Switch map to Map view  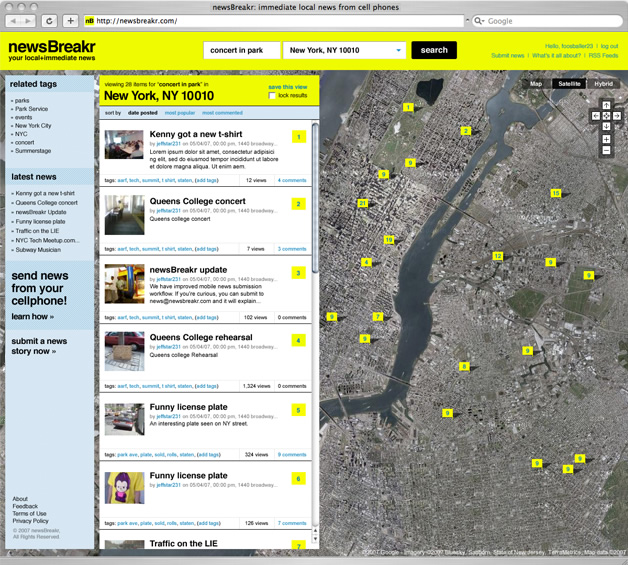tap(535, 84)
